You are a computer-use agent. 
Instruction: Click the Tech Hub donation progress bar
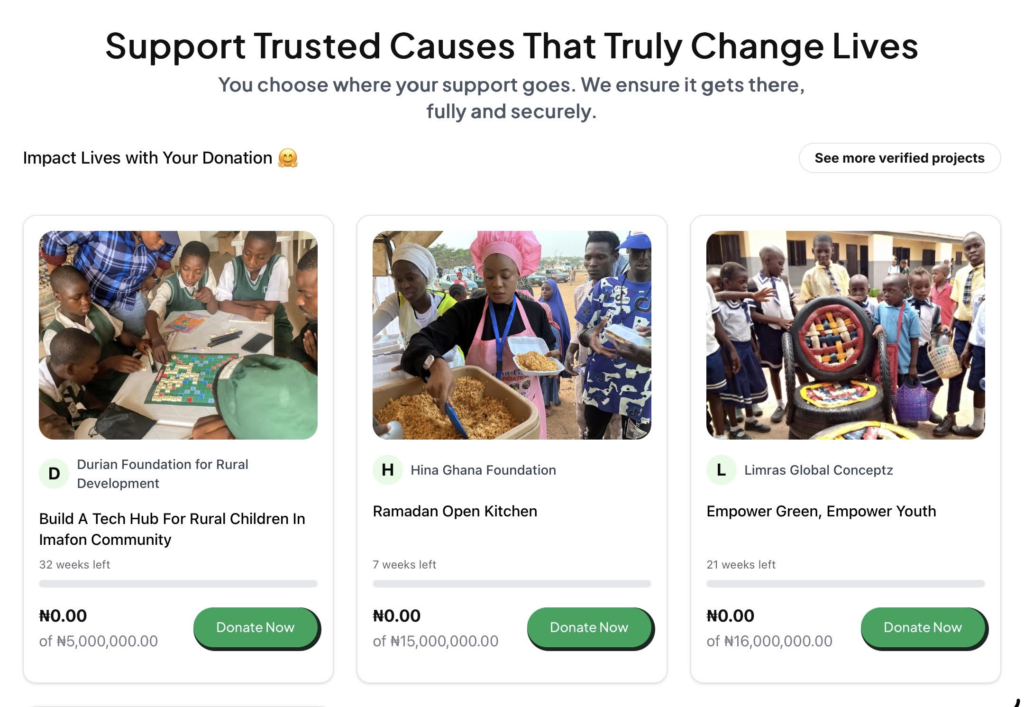coord(178,583)
